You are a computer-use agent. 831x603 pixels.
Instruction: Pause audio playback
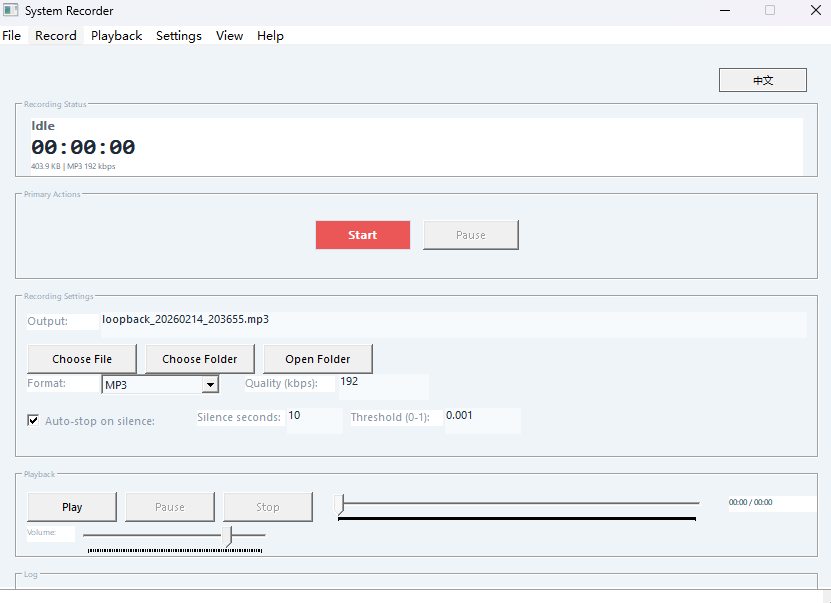pos(169,507)
